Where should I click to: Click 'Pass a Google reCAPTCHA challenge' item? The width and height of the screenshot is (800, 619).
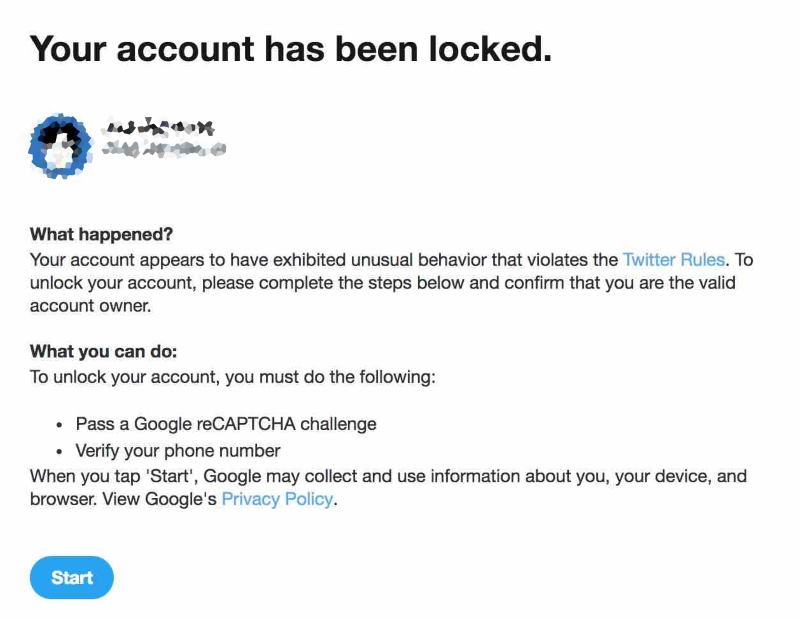pyautogui.click(x=226, y=424)
